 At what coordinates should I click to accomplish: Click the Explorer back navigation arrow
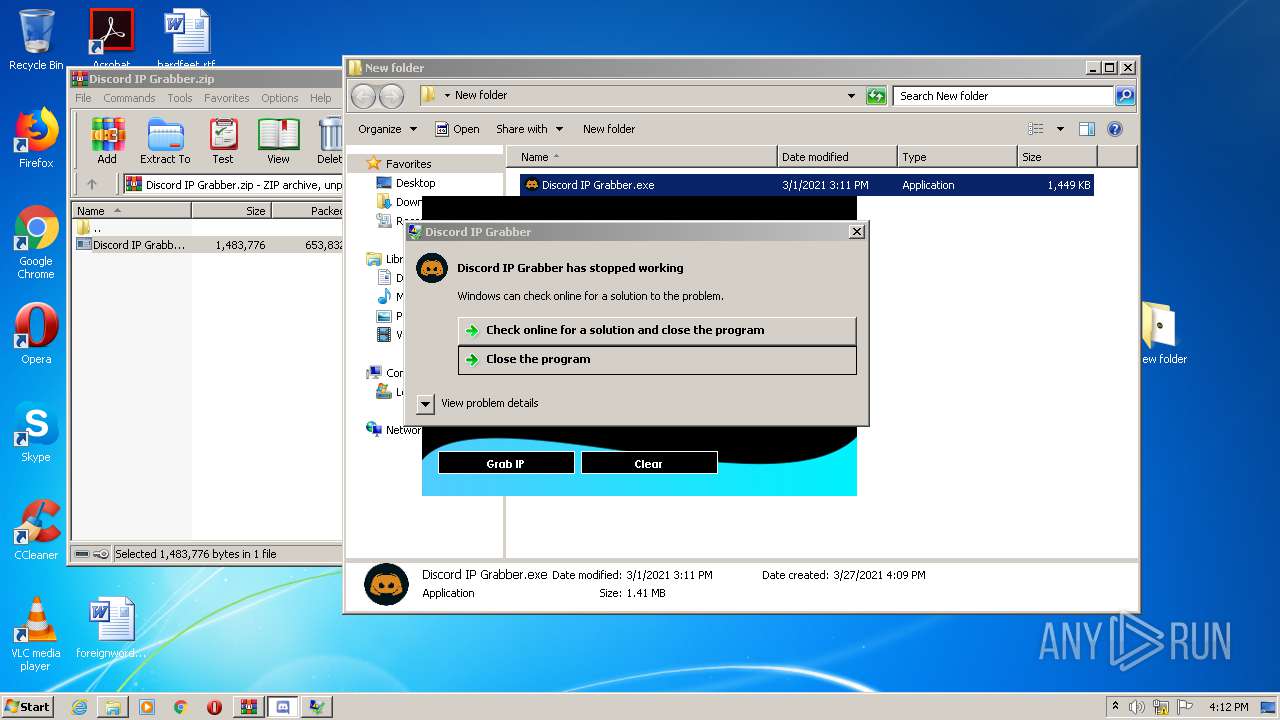click(363, 96)
